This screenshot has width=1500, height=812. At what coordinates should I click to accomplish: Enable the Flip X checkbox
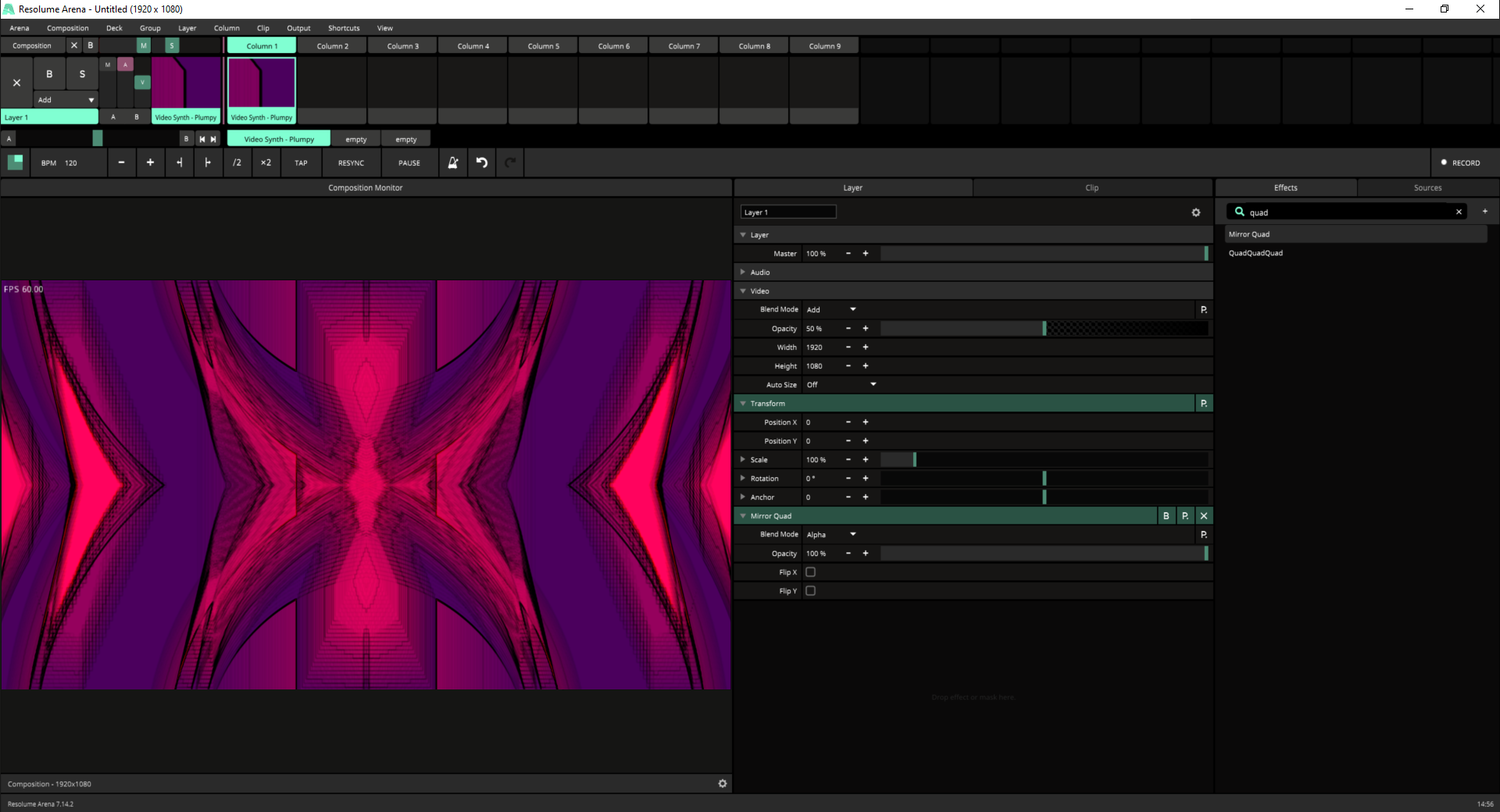(x=810, y=572)
